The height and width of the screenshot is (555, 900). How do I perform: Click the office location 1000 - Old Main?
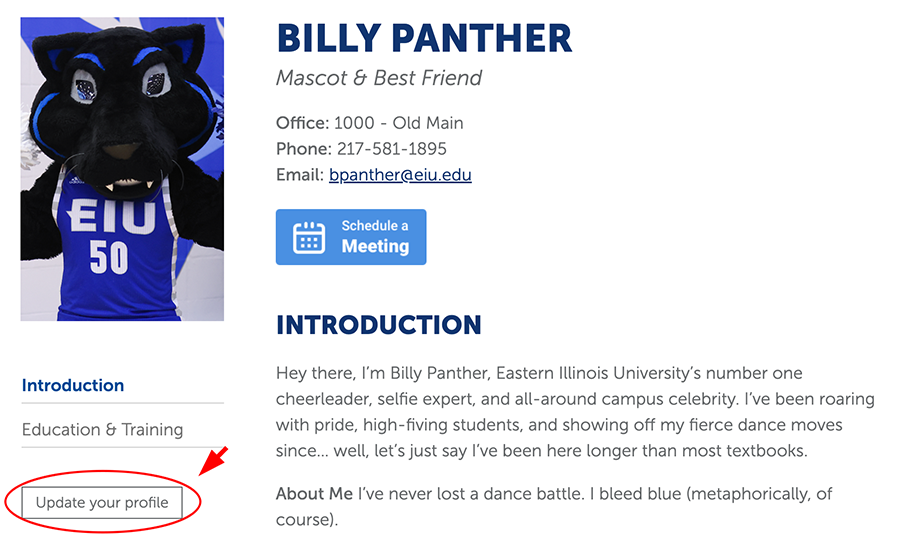tap(398, 123)
